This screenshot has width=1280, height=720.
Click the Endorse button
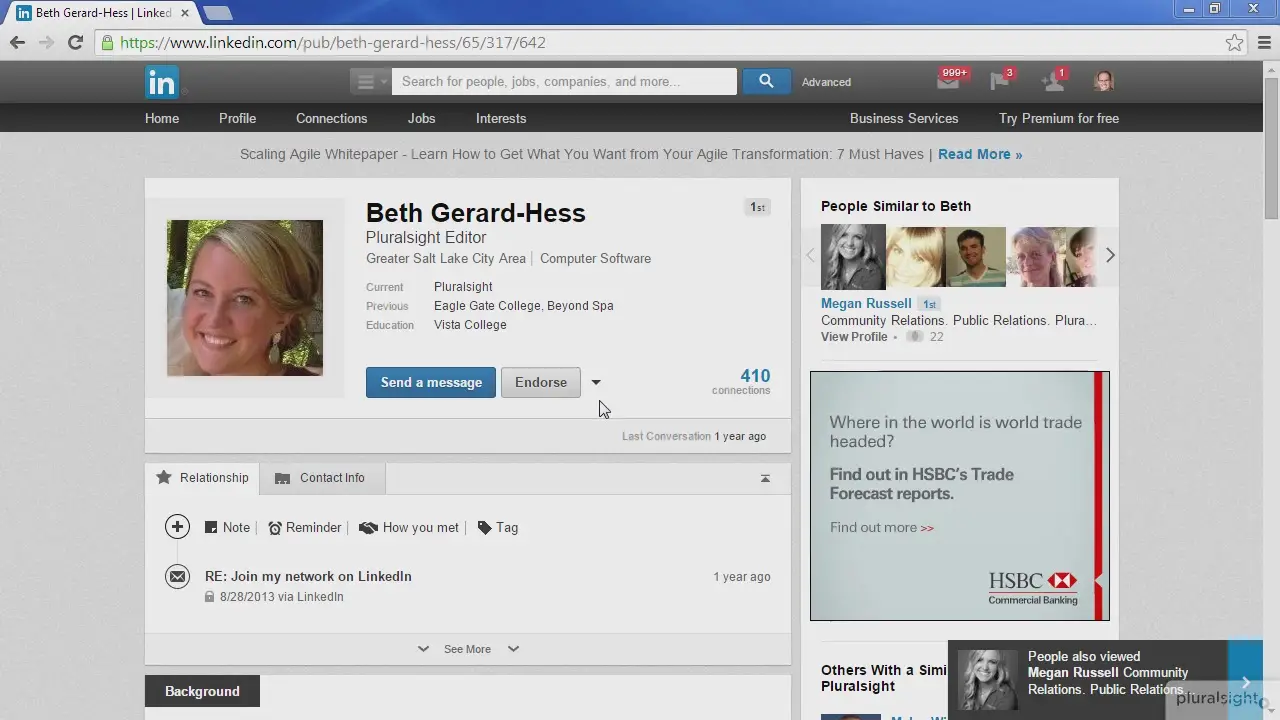(541, 382)
